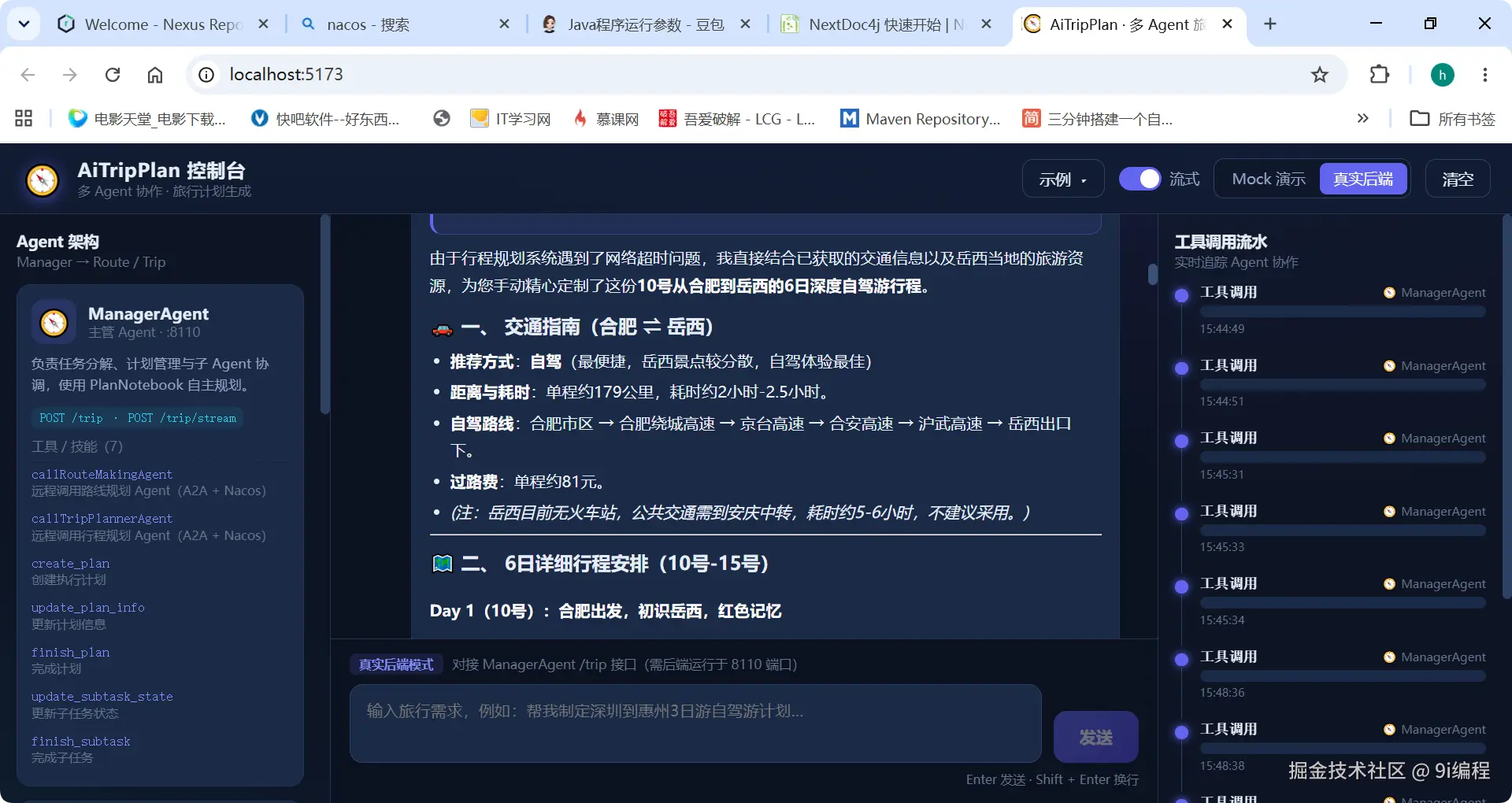Open the extensions puzzle menu
1512x803 pixels.
pos(1380,75)
